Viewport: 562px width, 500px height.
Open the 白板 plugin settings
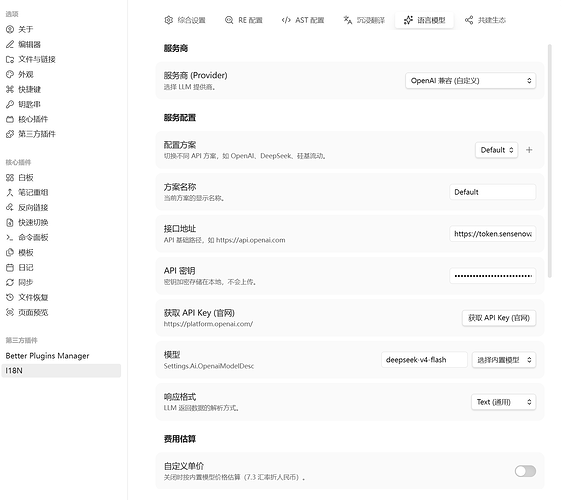pos(61,177)
